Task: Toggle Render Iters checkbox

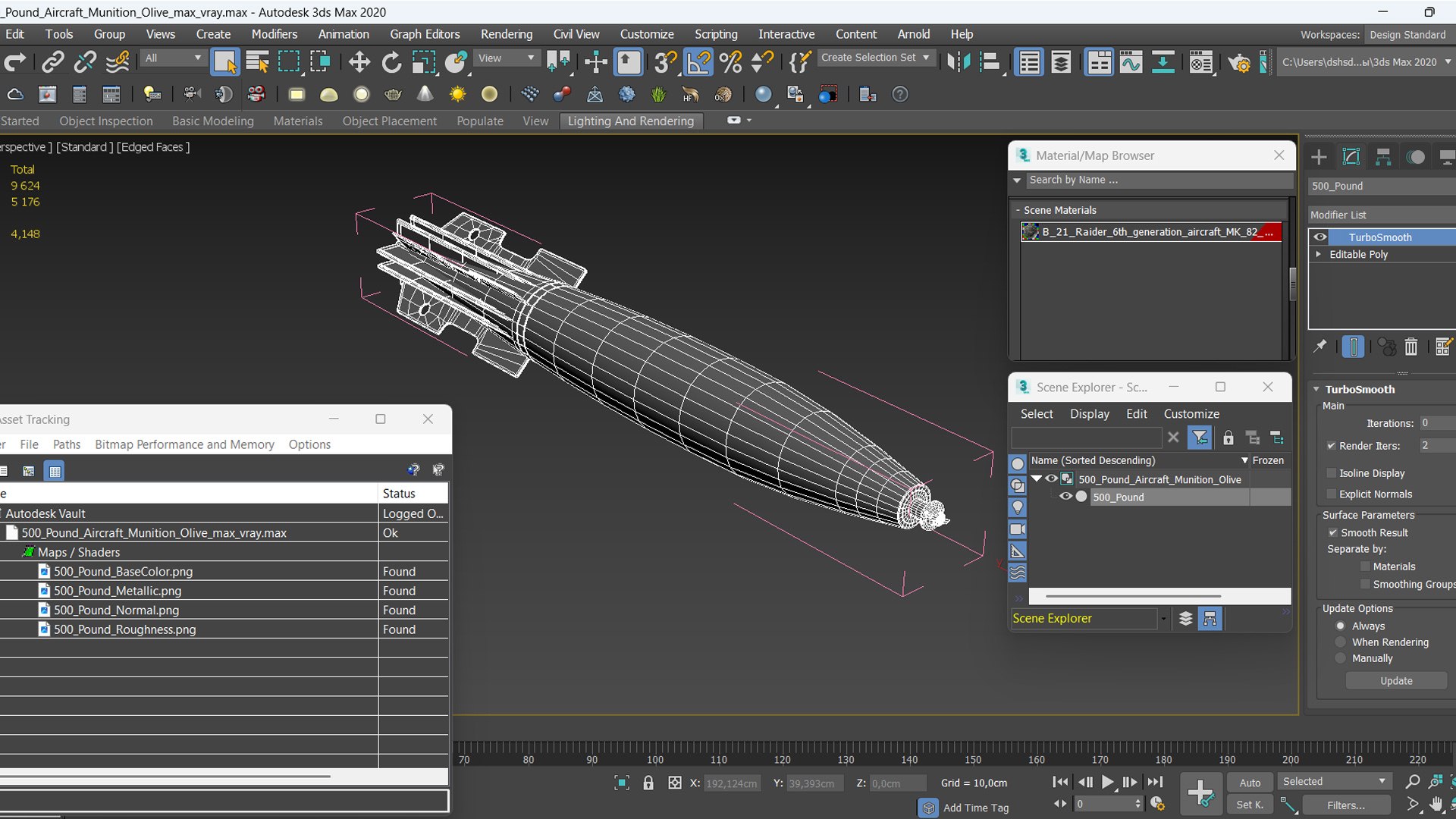Action: click(x=1332, y=446)
